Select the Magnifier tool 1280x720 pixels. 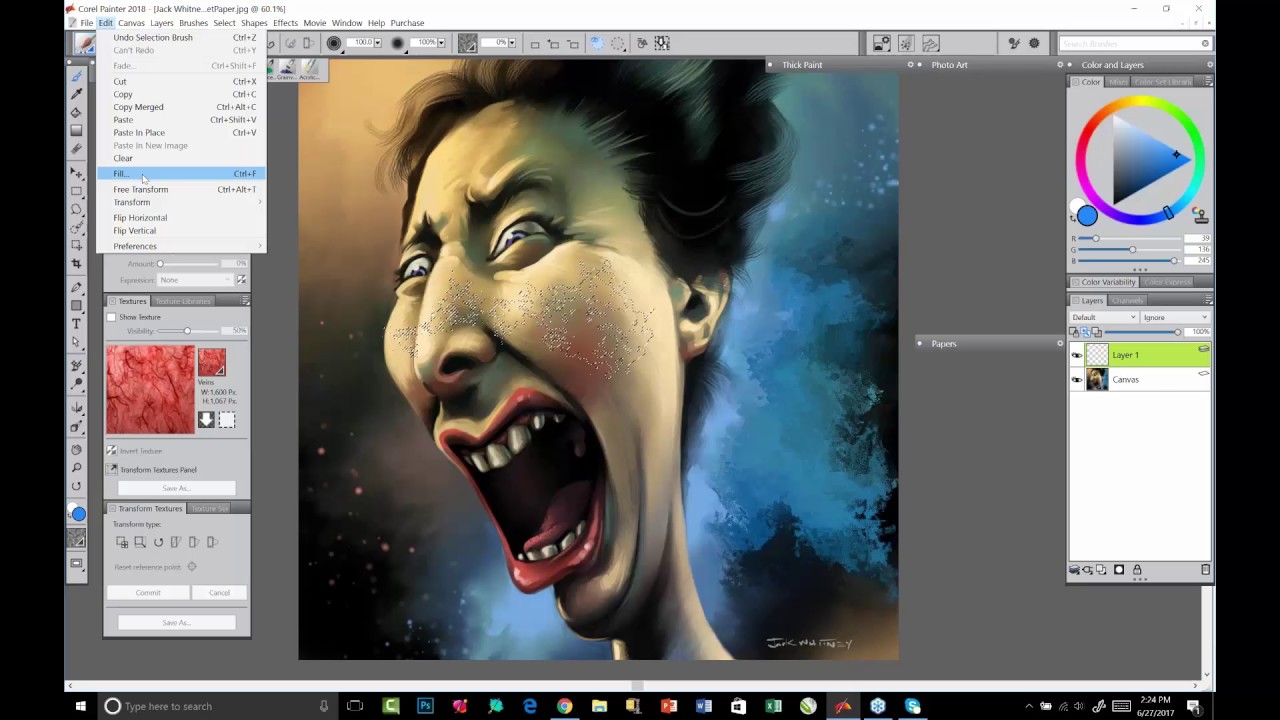[x=76, y=467]
